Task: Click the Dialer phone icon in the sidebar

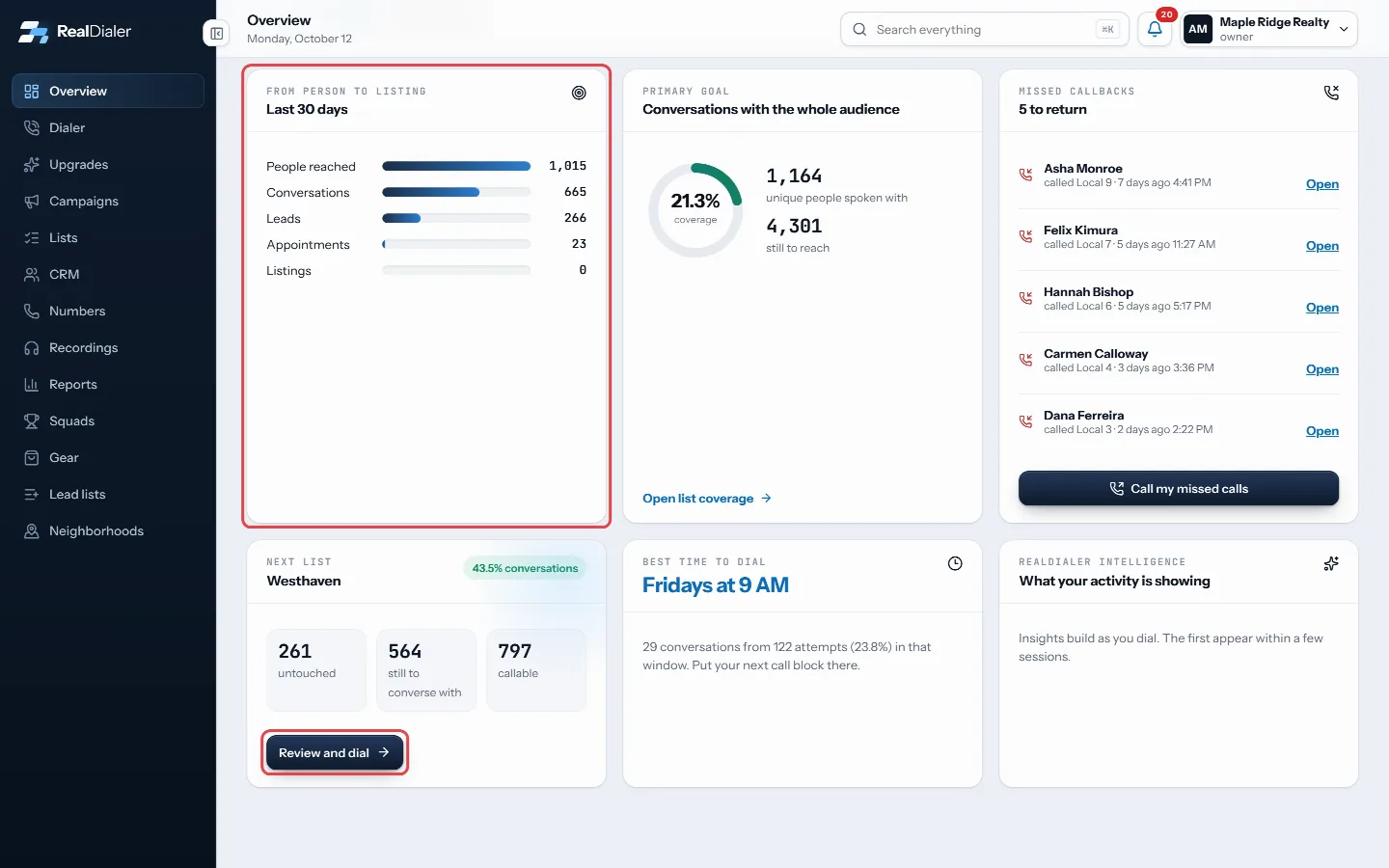Action: (x=32, y=127)
